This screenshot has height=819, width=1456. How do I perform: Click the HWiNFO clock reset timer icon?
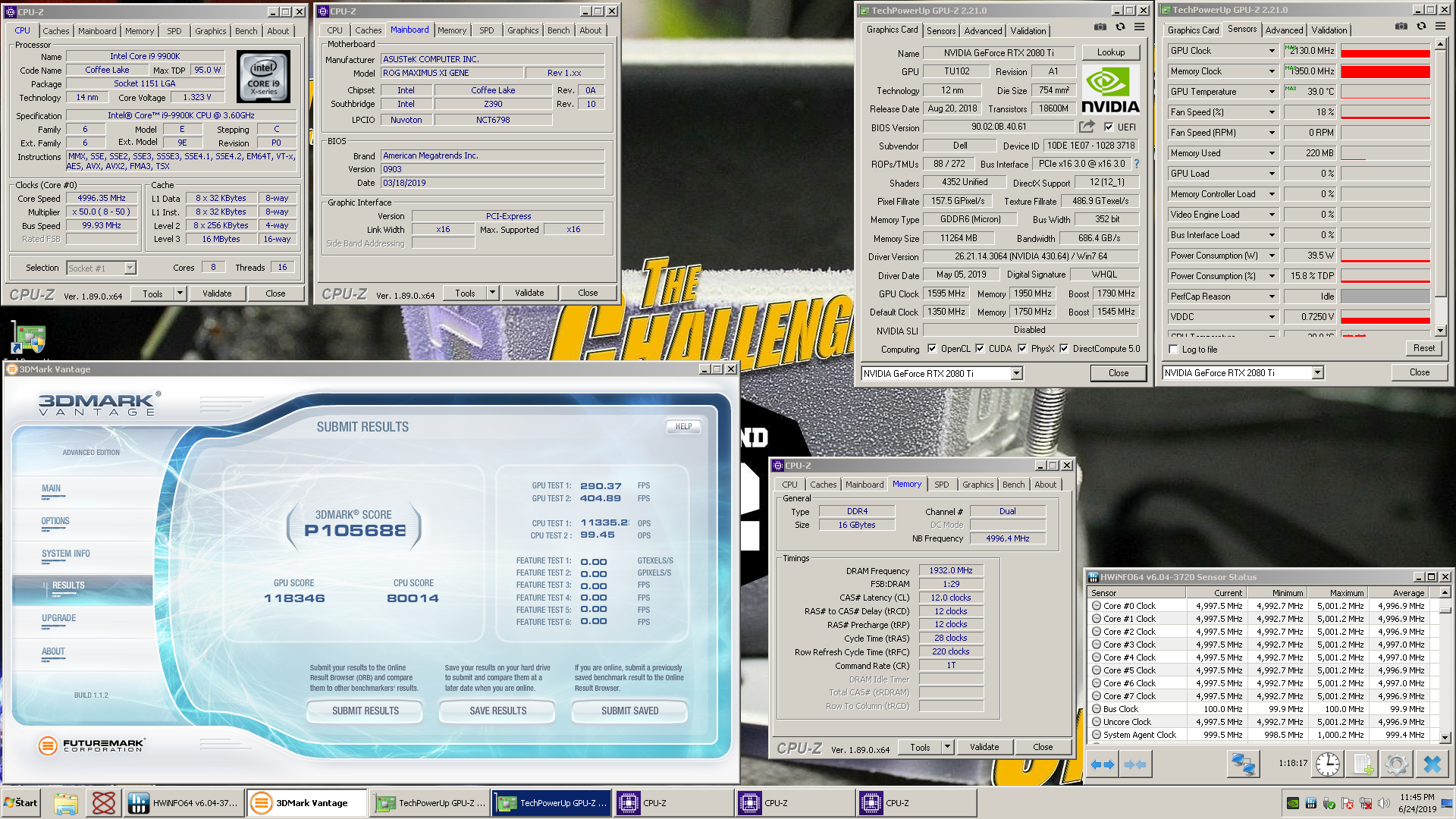(1328, 764)
